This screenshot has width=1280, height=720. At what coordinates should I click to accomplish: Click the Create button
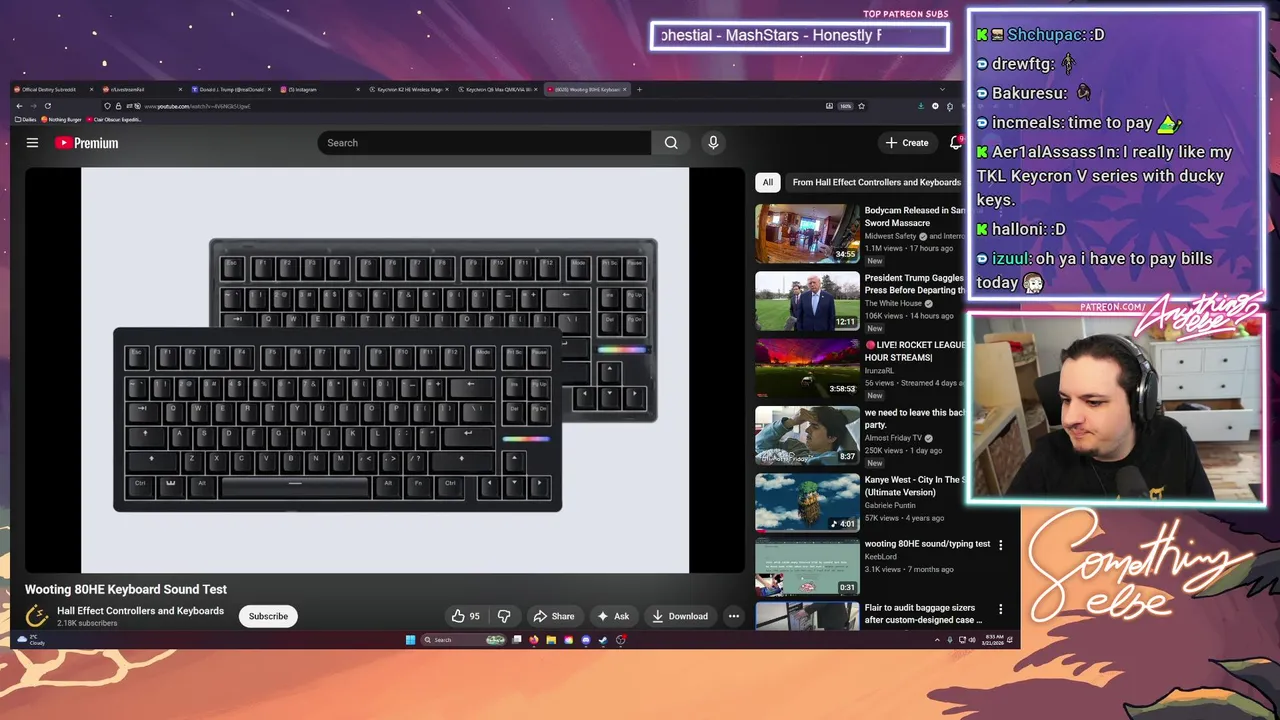pyautogui.click(x=907, y=143)
